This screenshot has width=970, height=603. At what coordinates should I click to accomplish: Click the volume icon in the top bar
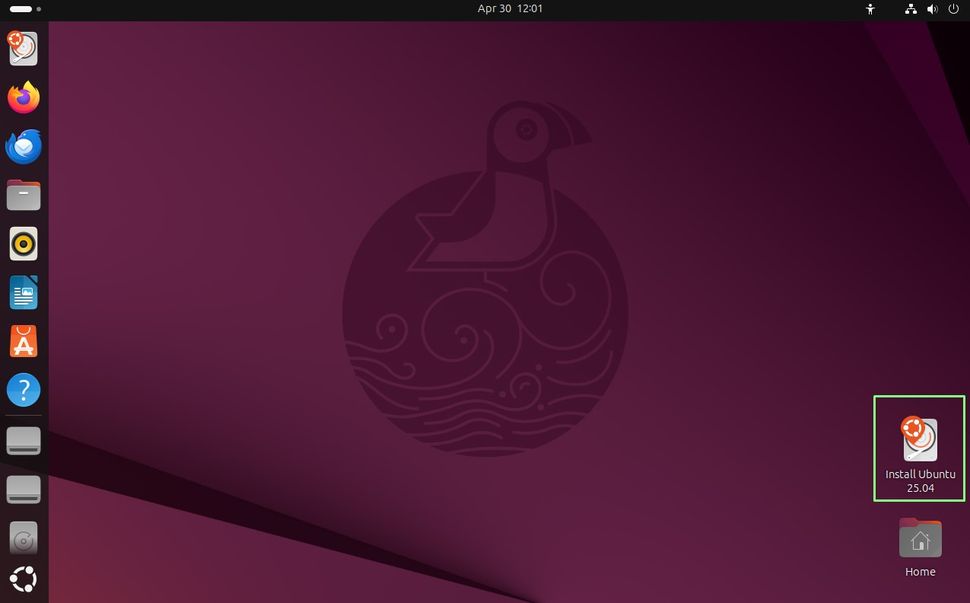[x=932, y=9]
